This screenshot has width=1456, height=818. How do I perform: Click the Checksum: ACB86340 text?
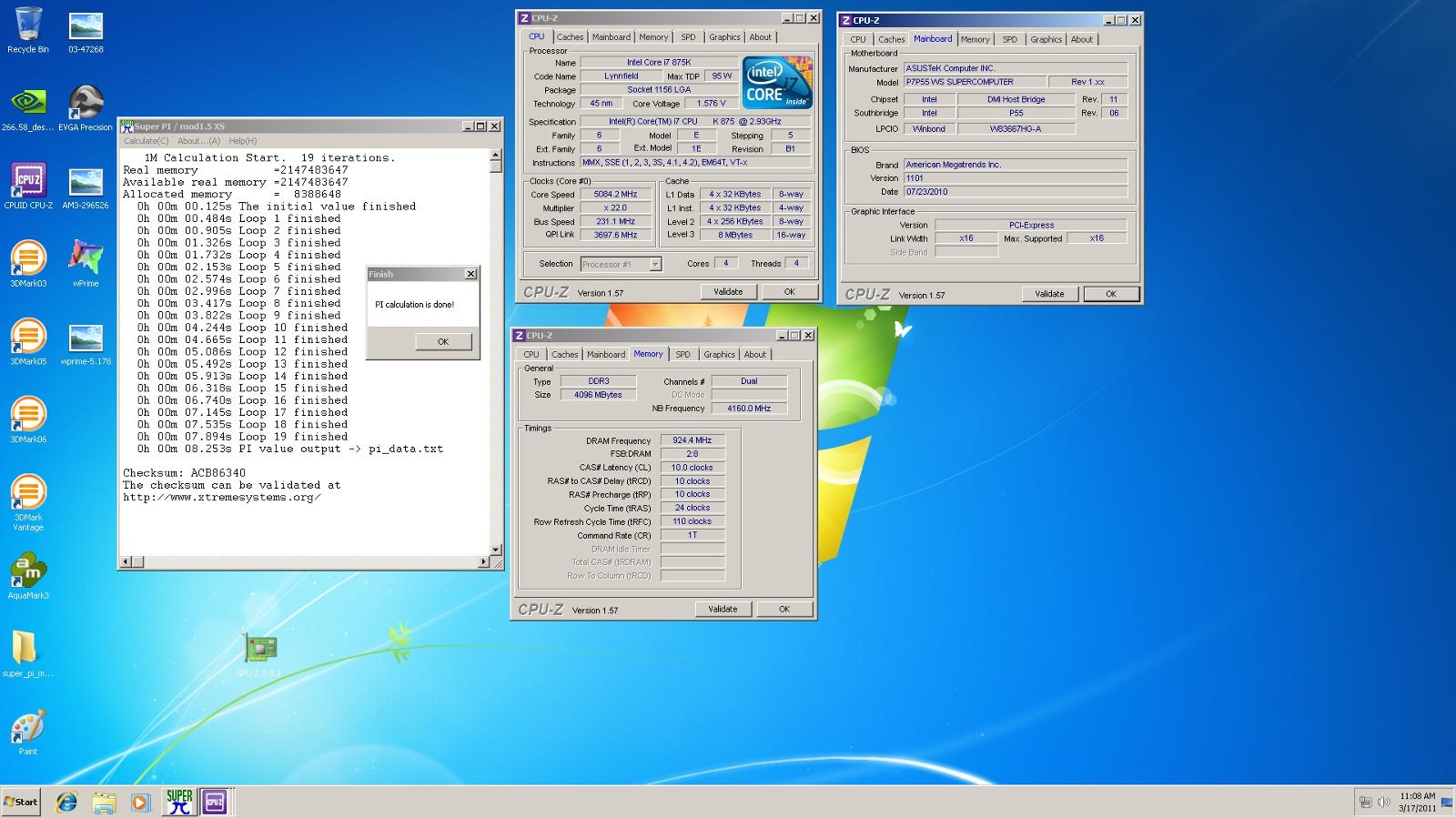[185, 473]
